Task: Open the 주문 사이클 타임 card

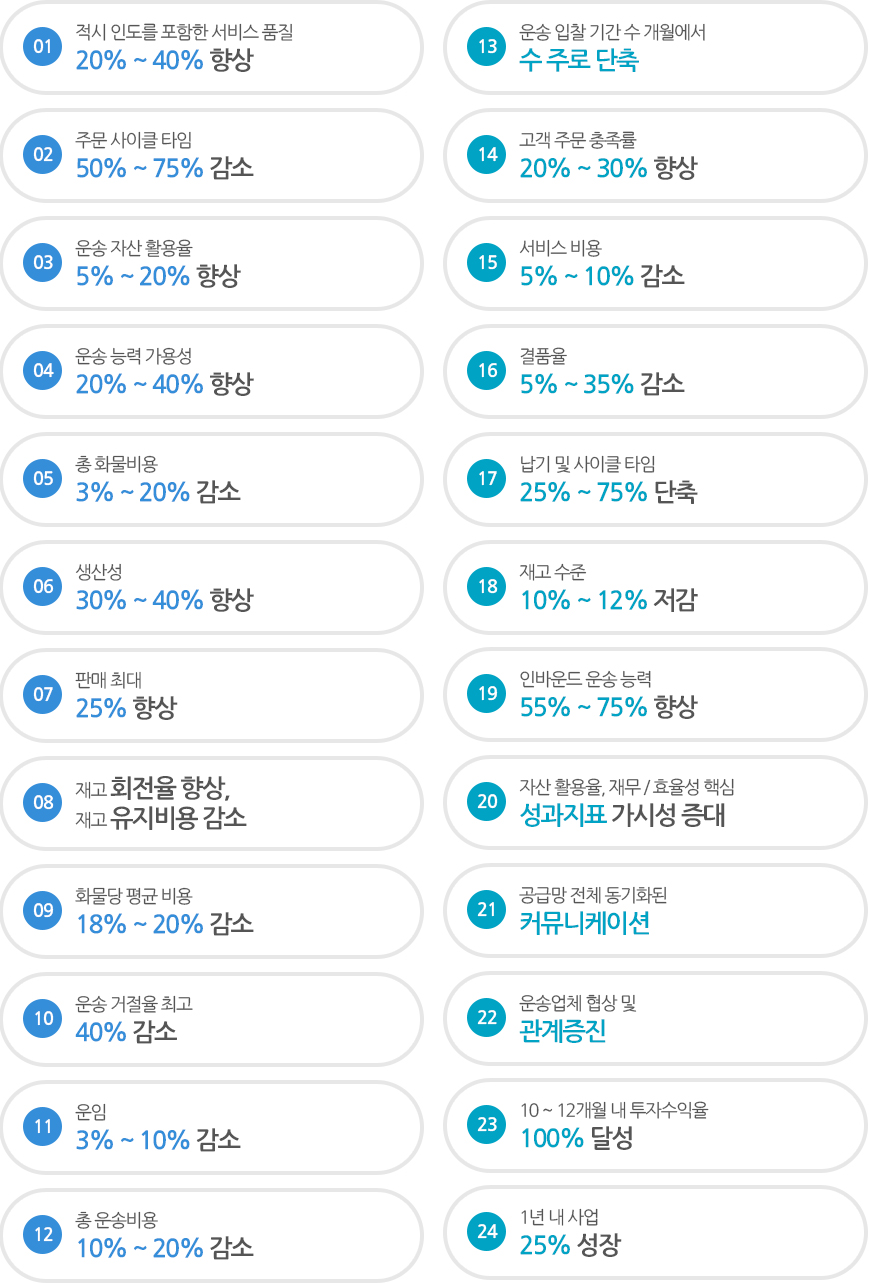Action: click(212, 155)
